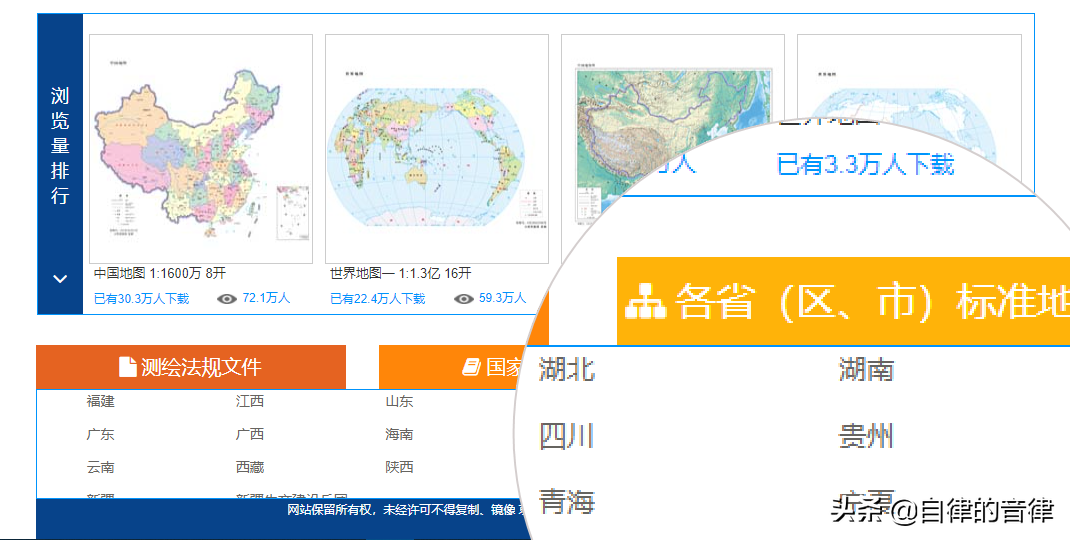Open the 各省（区、市）标准地 tab
This screenshot has height=540, width=1070.
pyautogui.click(x=843, y=301)
